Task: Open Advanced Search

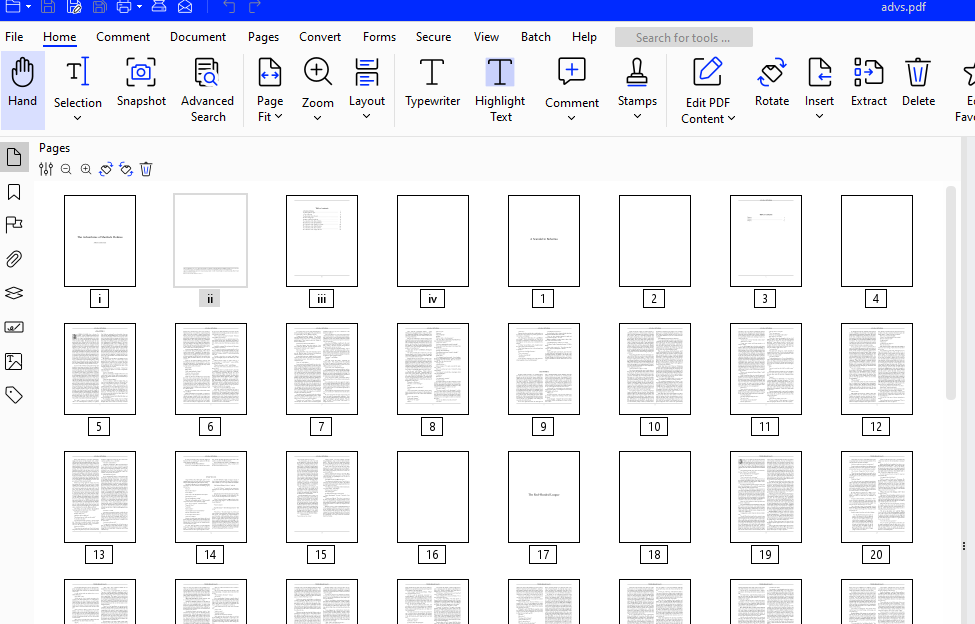Action: coord(207,90)
